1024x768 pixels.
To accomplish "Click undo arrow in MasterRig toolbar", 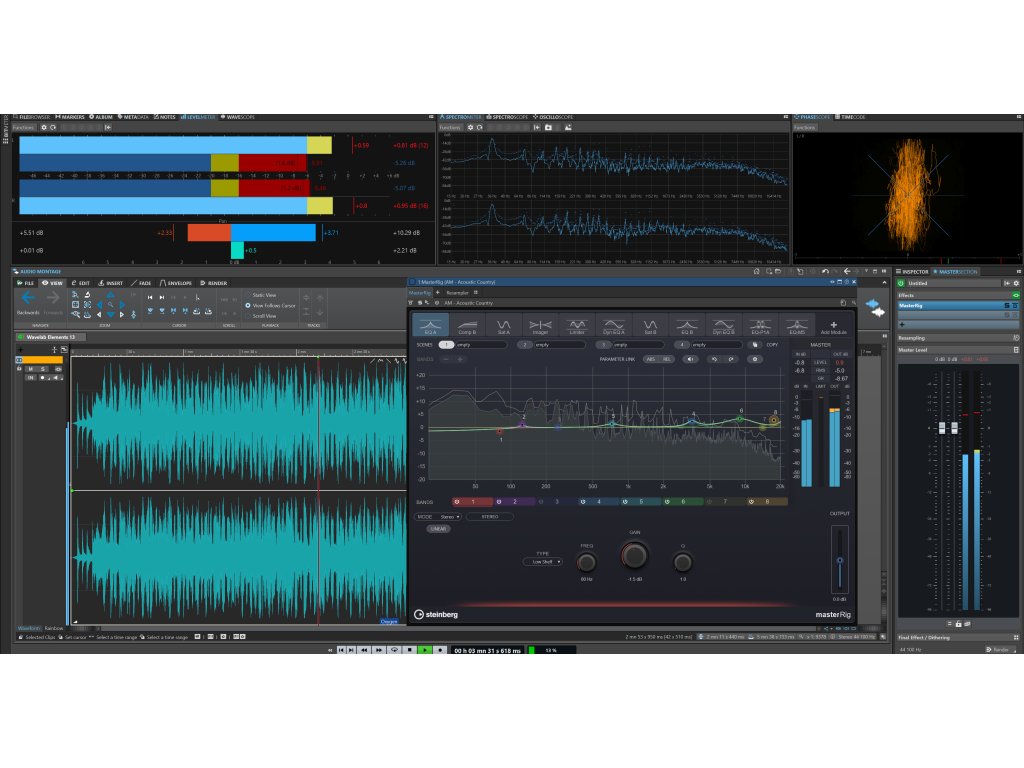I will pos(714,359).
